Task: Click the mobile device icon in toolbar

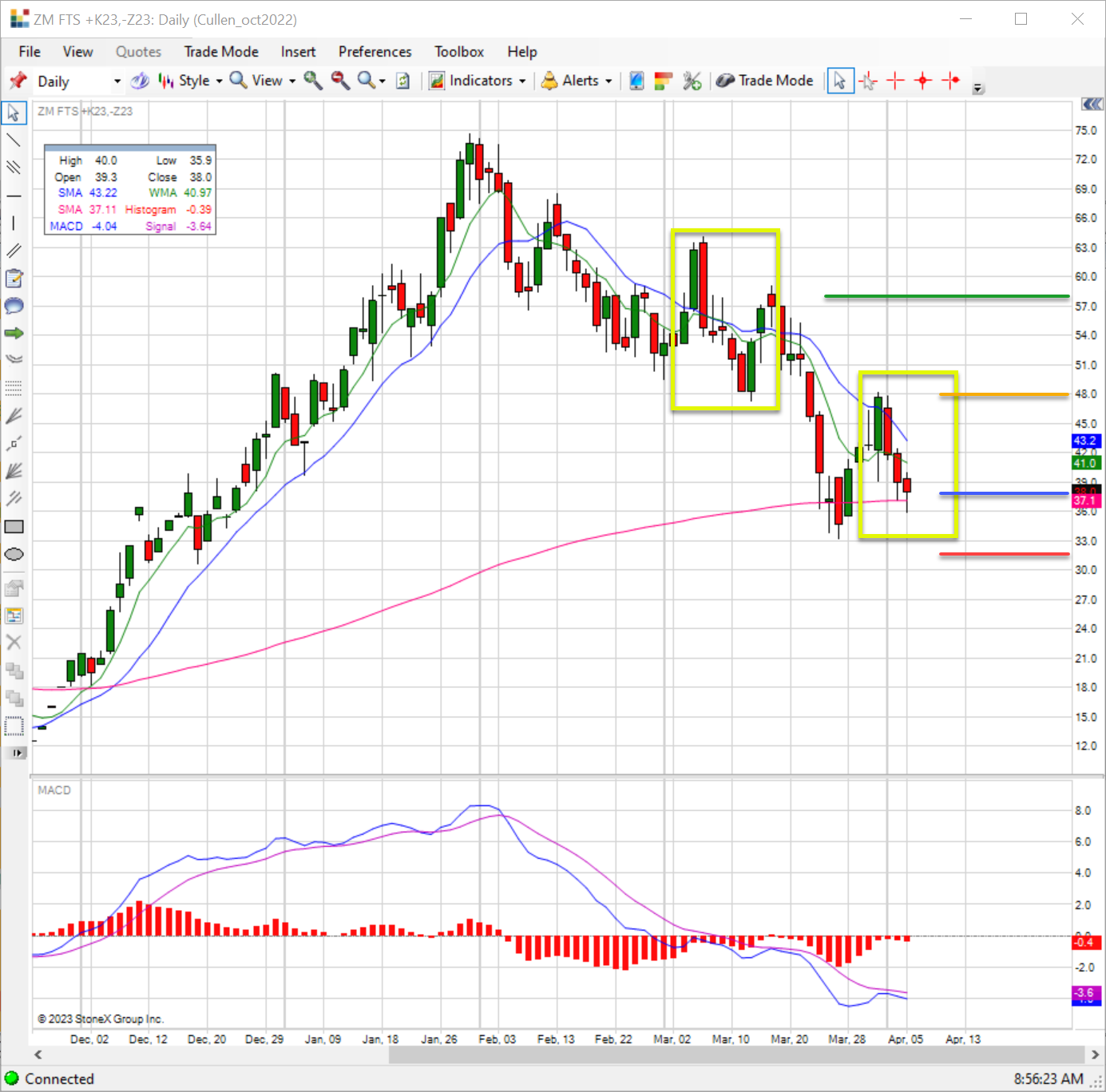Action: [x=636, y=81]
